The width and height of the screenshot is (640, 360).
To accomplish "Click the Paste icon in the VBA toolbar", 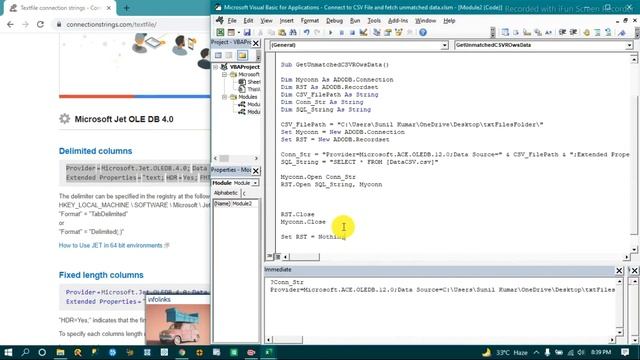I will [x=282, y=32].
